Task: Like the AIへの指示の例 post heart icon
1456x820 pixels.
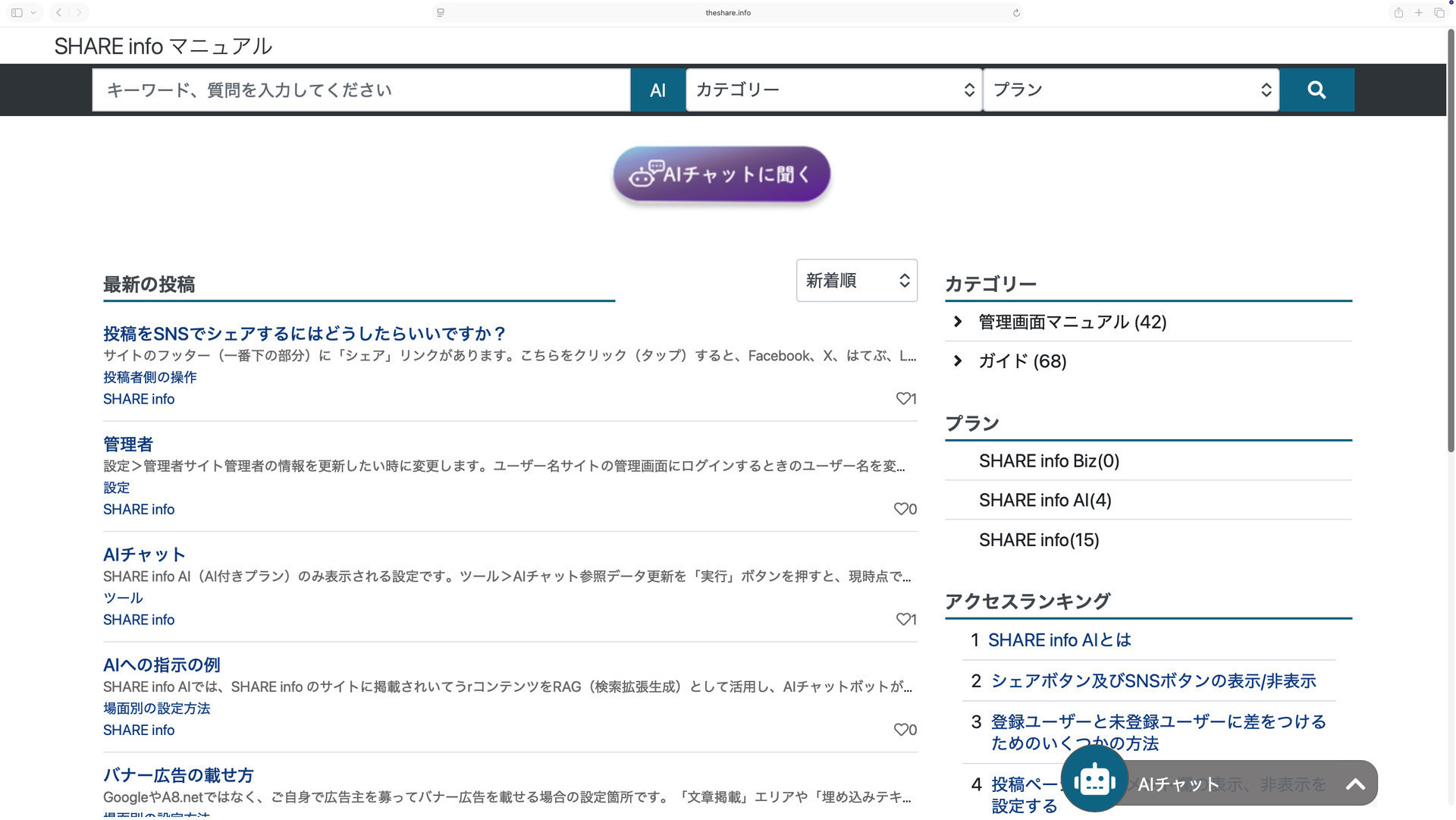Action: tap(900, 730)
